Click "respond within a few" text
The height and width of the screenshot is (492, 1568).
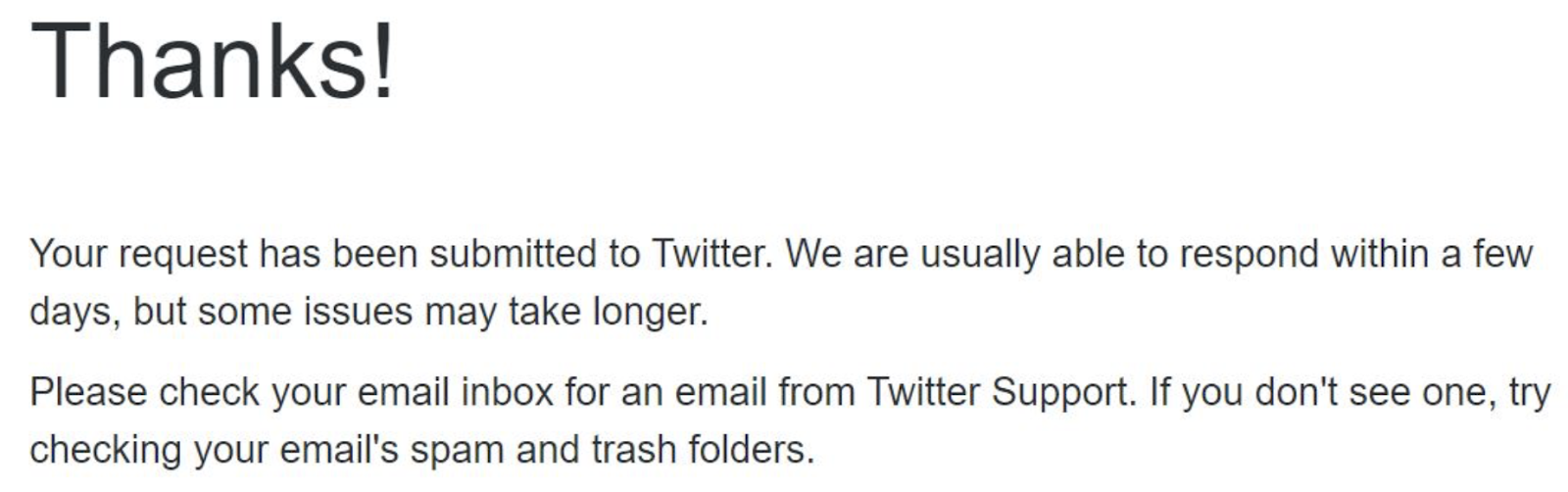[x=1355, y=255]
